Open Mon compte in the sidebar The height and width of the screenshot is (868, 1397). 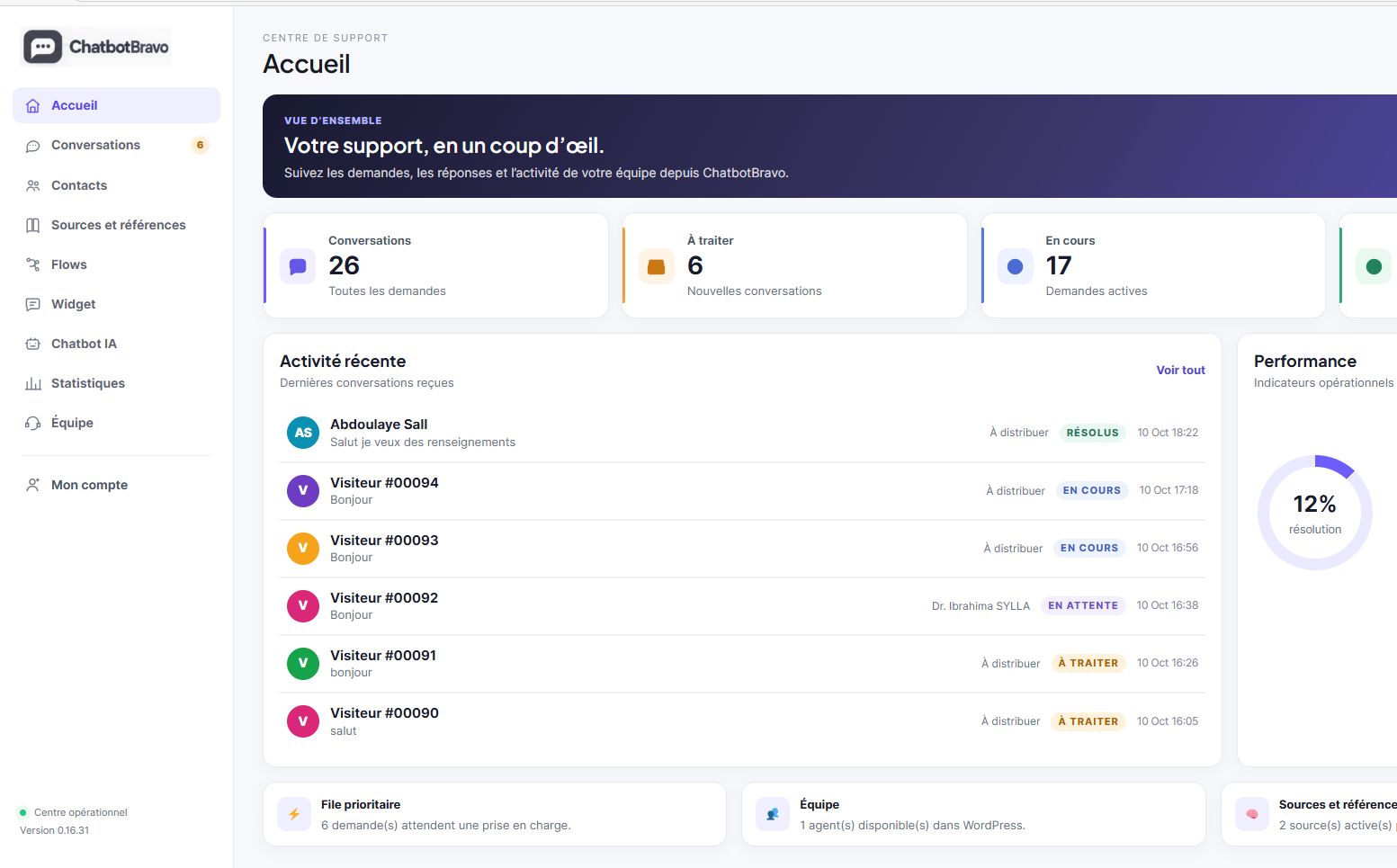click(117, 485)
